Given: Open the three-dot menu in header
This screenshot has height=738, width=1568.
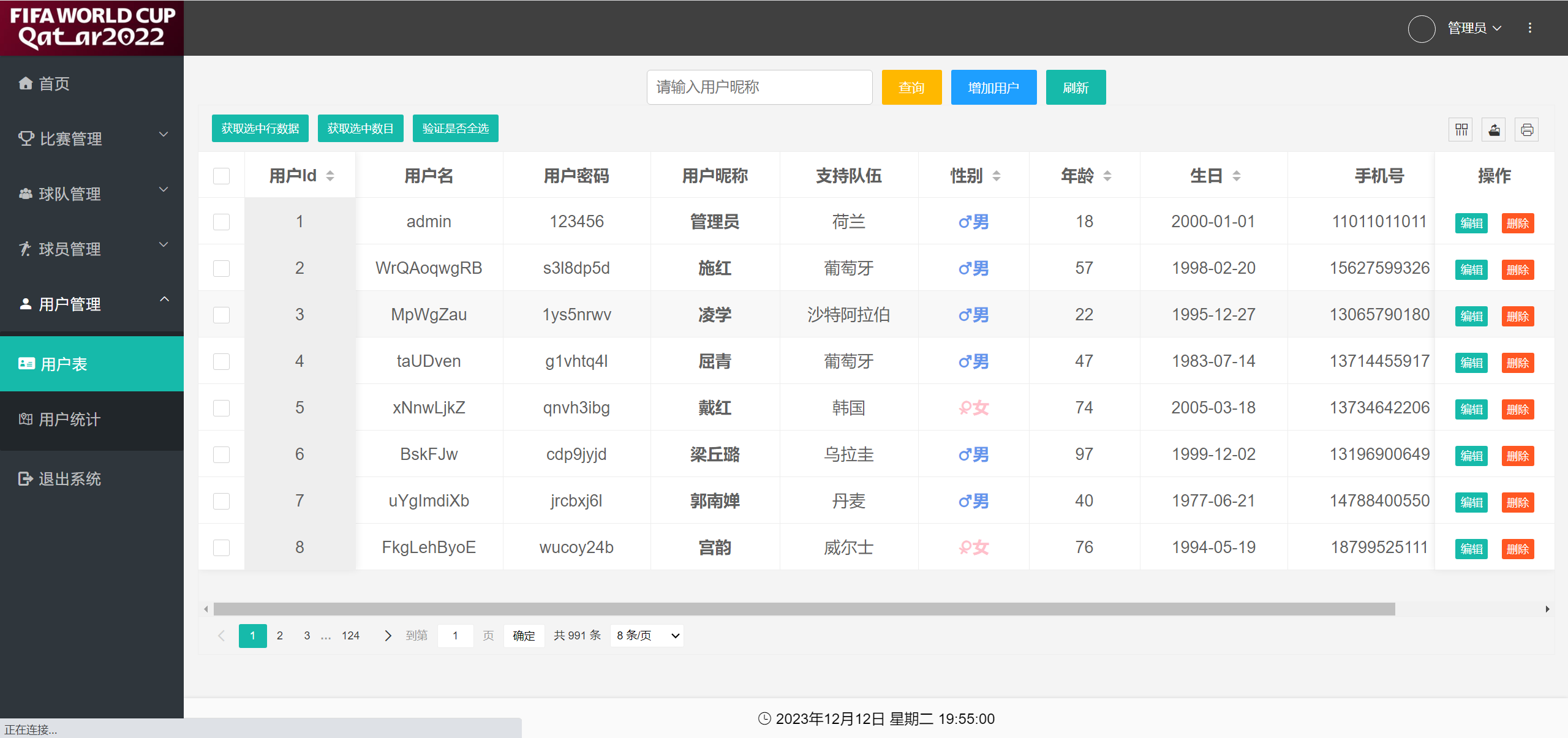Looking at the screenshot, I should pyautogui.click(x=1530, y=28).
